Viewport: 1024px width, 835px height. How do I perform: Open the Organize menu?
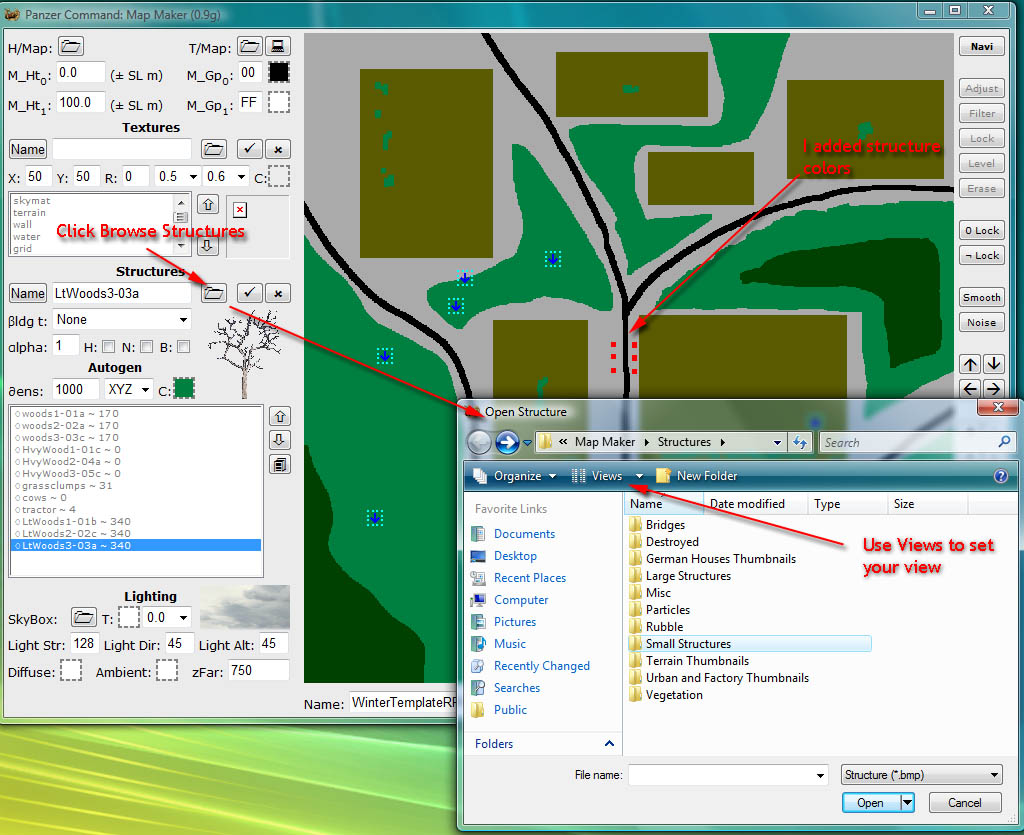pos(516,476)
